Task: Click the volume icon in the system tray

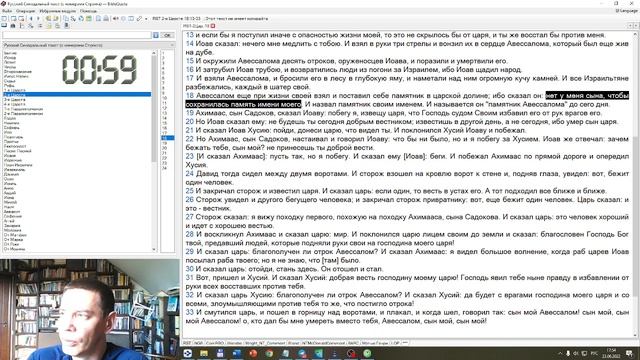Action: click(x=576, y=353)
